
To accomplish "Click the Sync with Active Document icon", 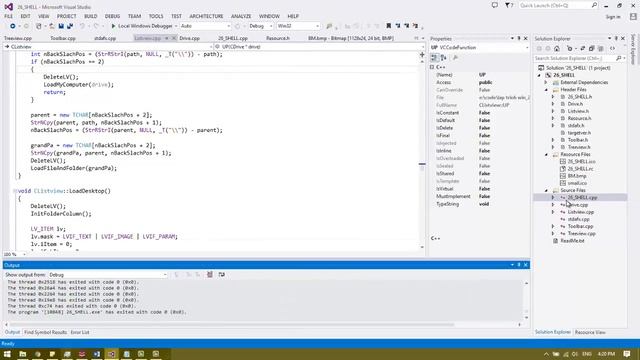I will click(x=583, y=49).
